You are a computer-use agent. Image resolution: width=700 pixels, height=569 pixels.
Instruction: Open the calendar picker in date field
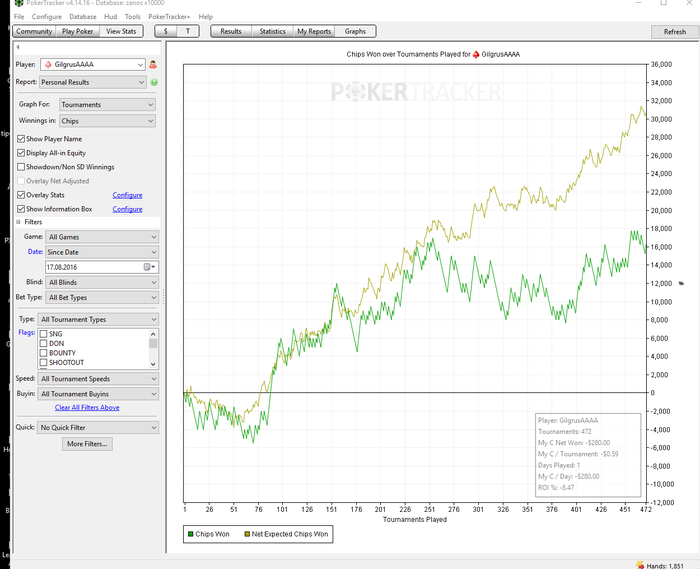[147, 267]
